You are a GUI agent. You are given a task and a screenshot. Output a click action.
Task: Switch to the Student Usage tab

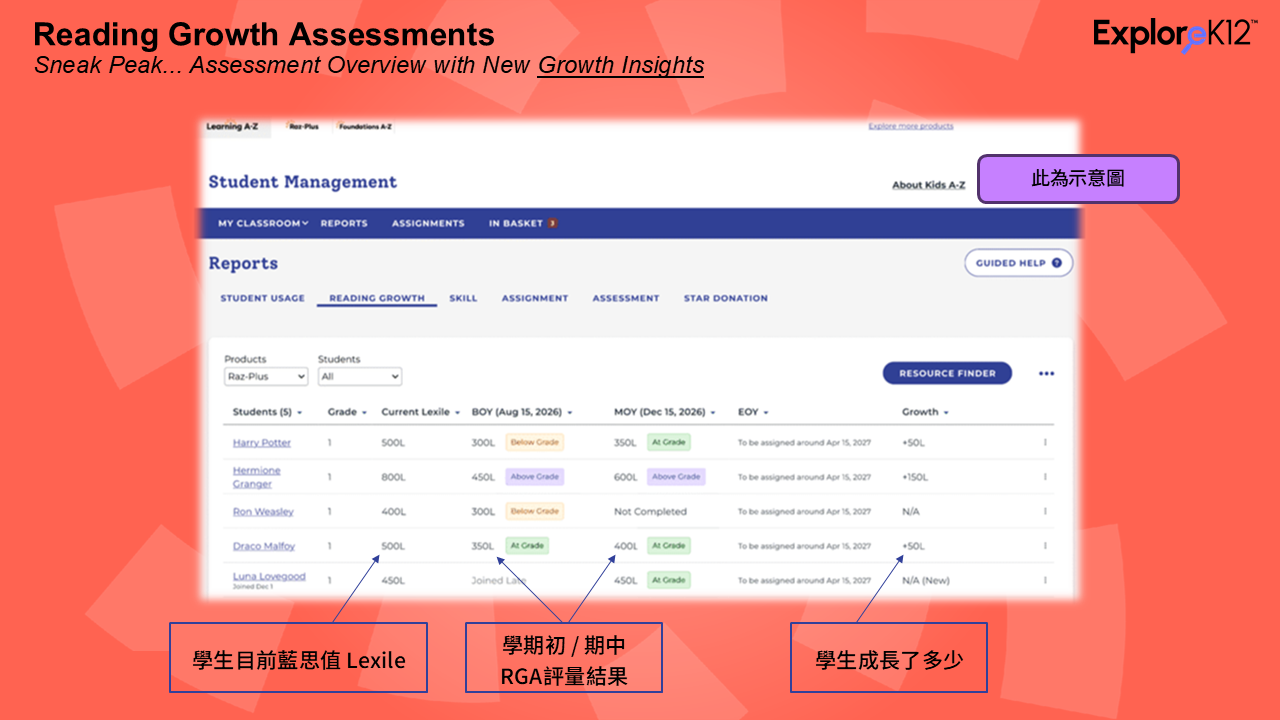[x=263, y=298]
